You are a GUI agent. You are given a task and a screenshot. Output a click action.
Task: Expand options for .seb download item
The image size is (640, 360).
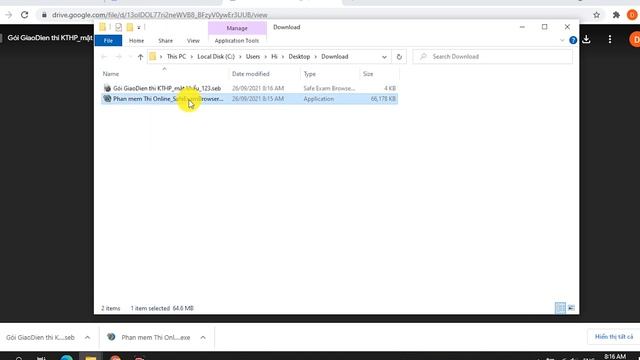point(87,338)
